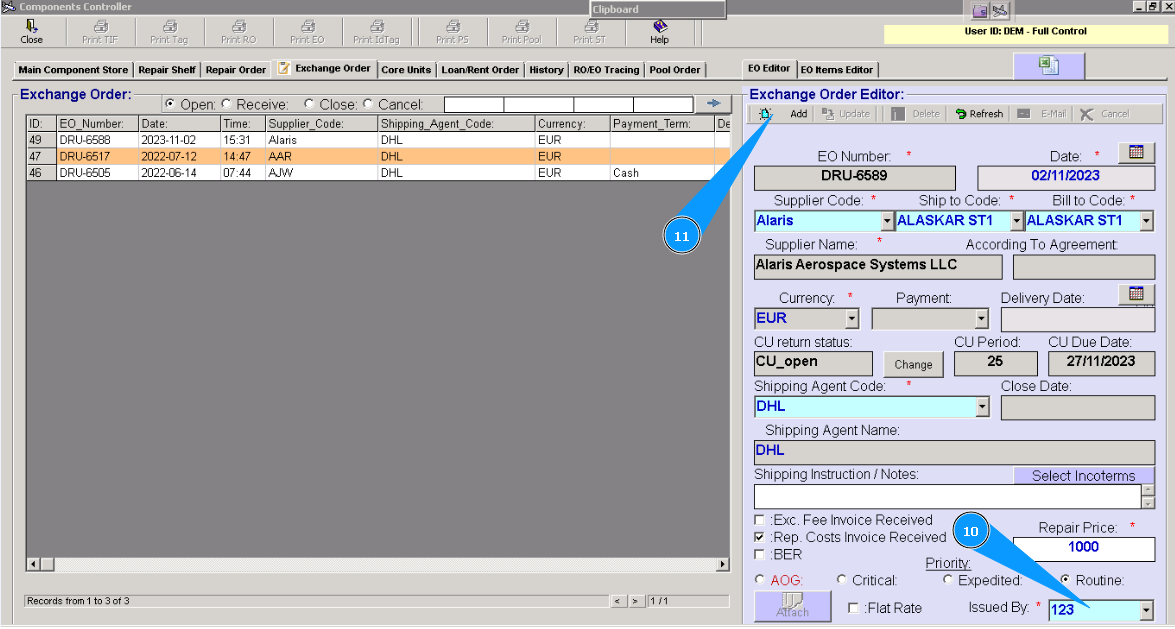The height and width of the screenshot is (629, 1175).
Task: Click the blue arrow search button
Action: coord(713,103)
